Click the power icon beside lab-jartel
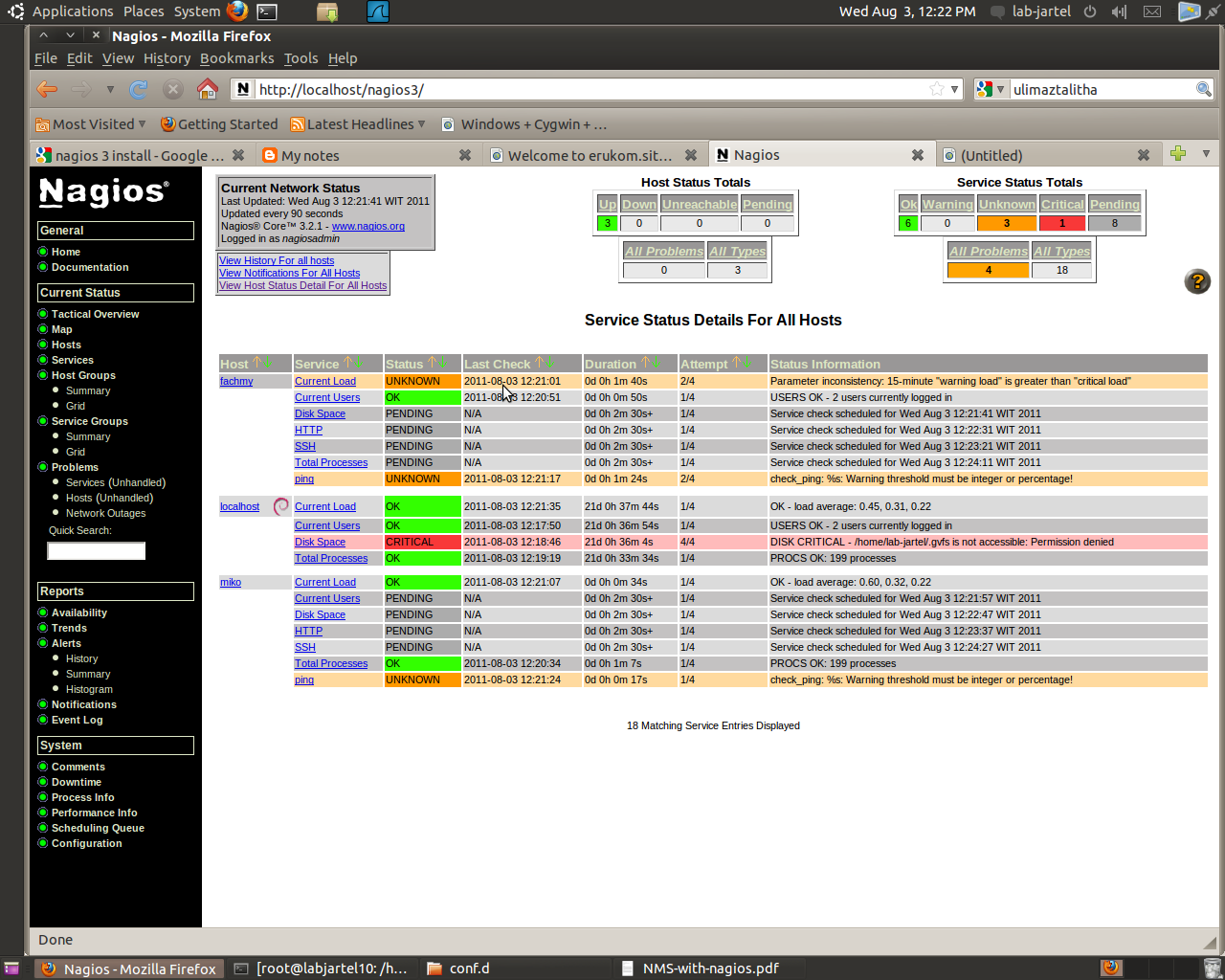The height and width of the screenshot is (980, 1225). [x=1090, y=11]
